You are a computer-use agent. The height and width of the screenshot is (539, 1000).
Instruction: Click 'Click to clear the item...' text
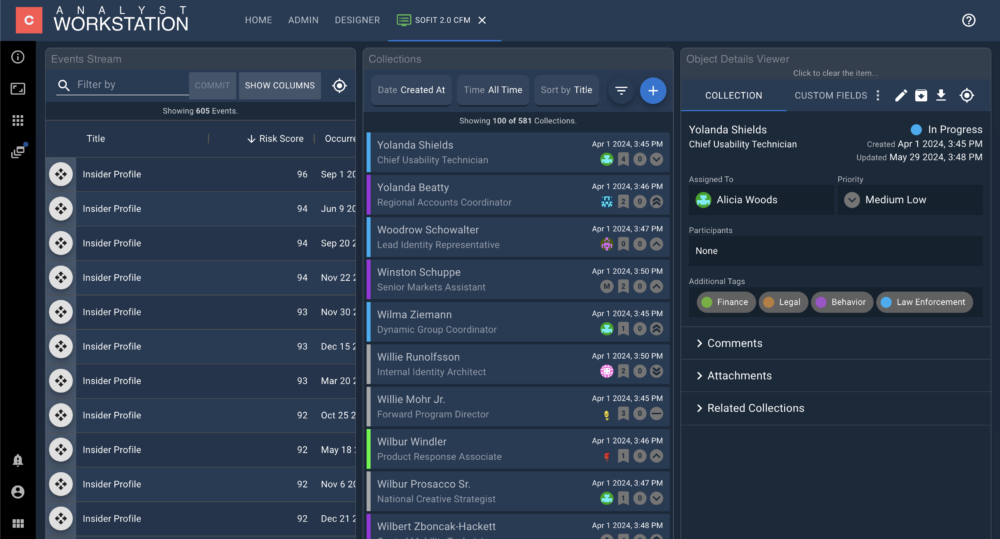click(835, 73)
